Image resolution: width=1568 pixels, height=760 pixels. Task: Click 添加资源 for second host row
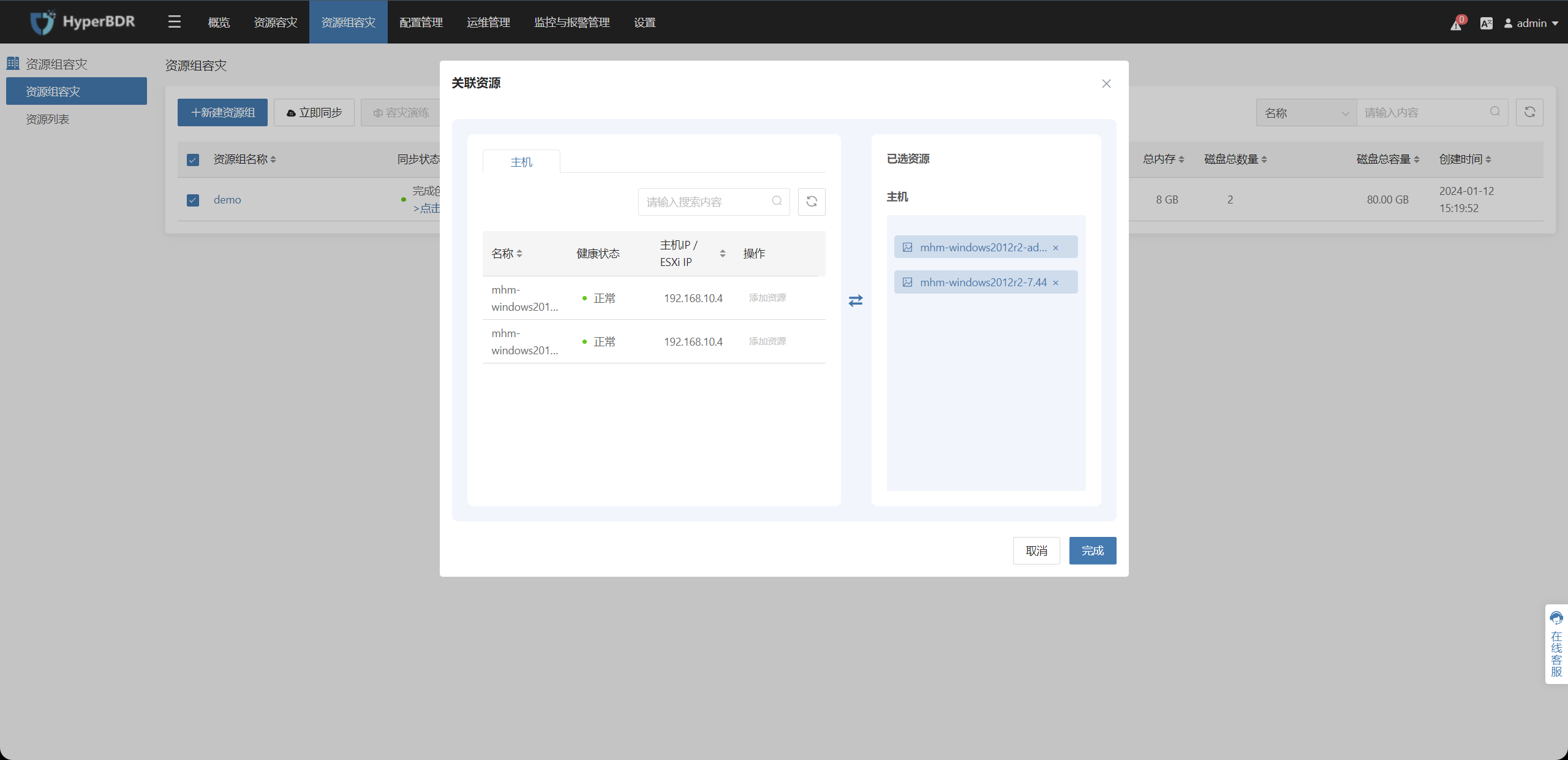click(x=767, y=341)
